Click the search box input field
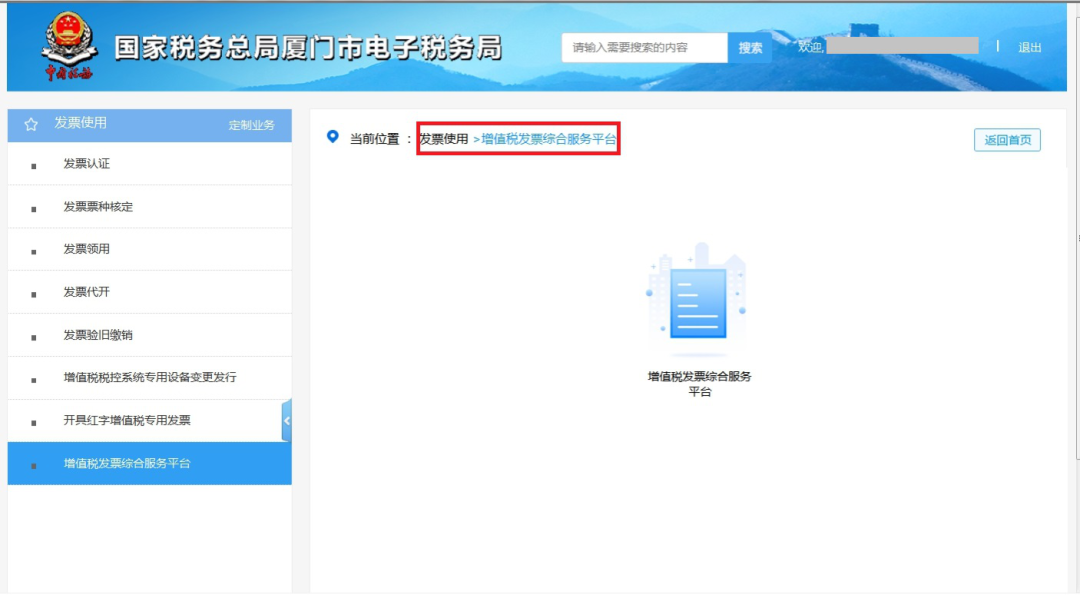Screen dimensions: 1080x595 point(644,47)
